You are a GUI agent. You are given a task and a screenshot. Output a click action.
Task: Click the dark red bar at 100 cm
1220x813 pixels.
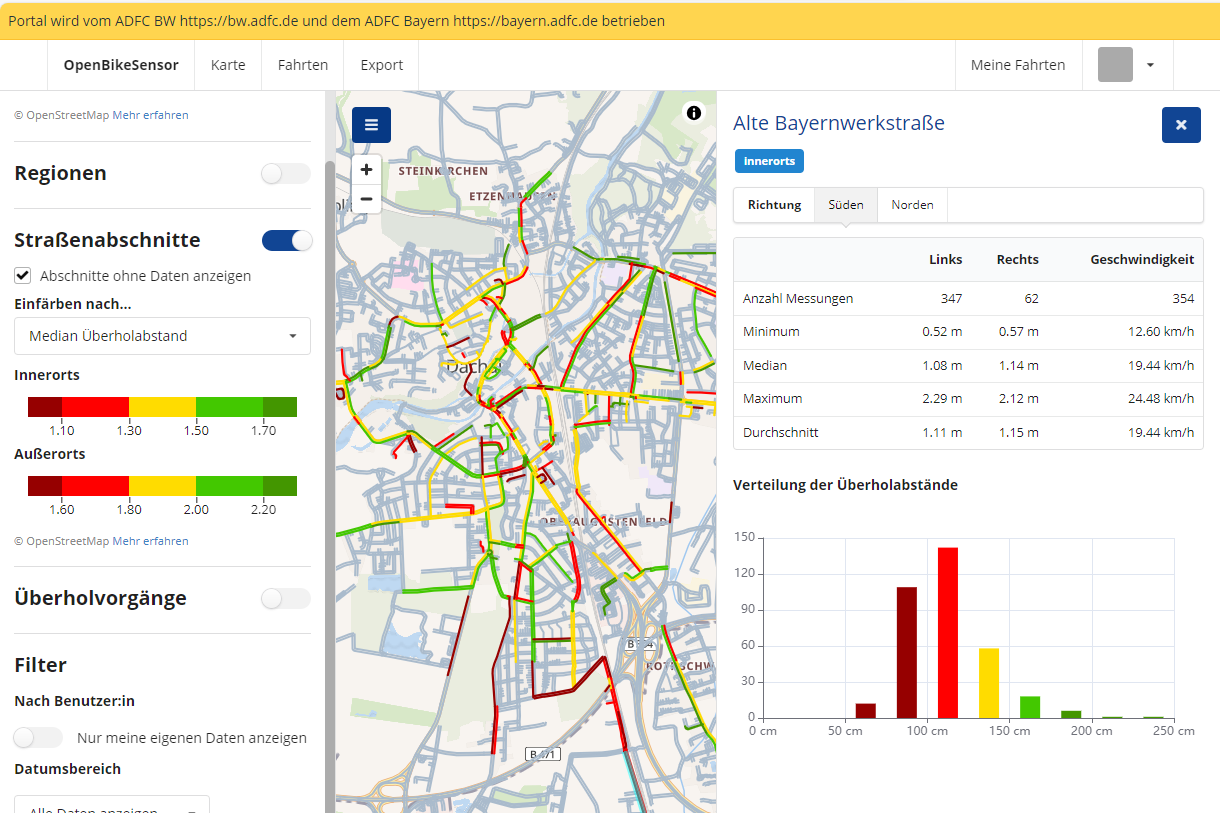click(x=907, y=652)
